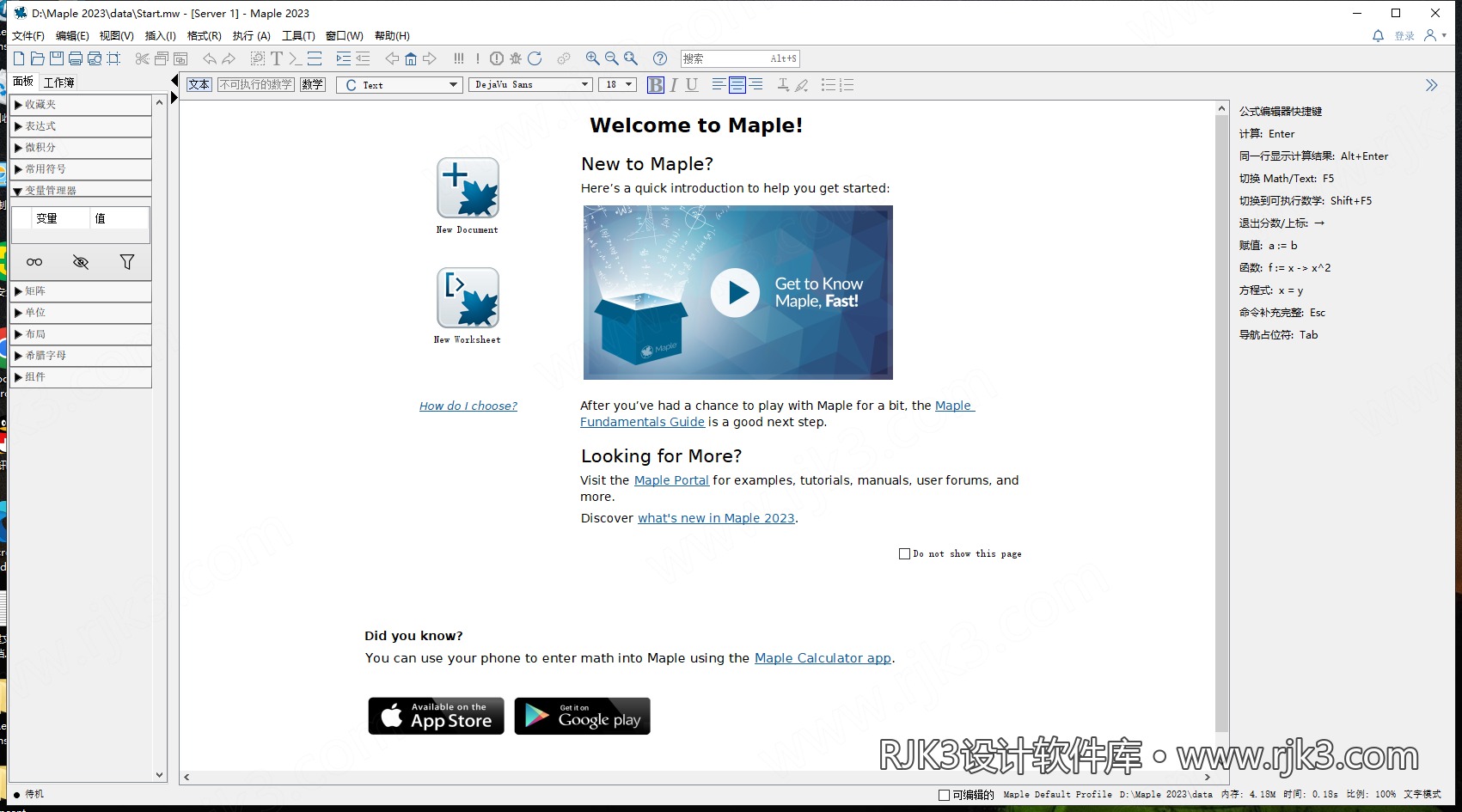Execute selection with the single exclamation icon

(478, 58)
